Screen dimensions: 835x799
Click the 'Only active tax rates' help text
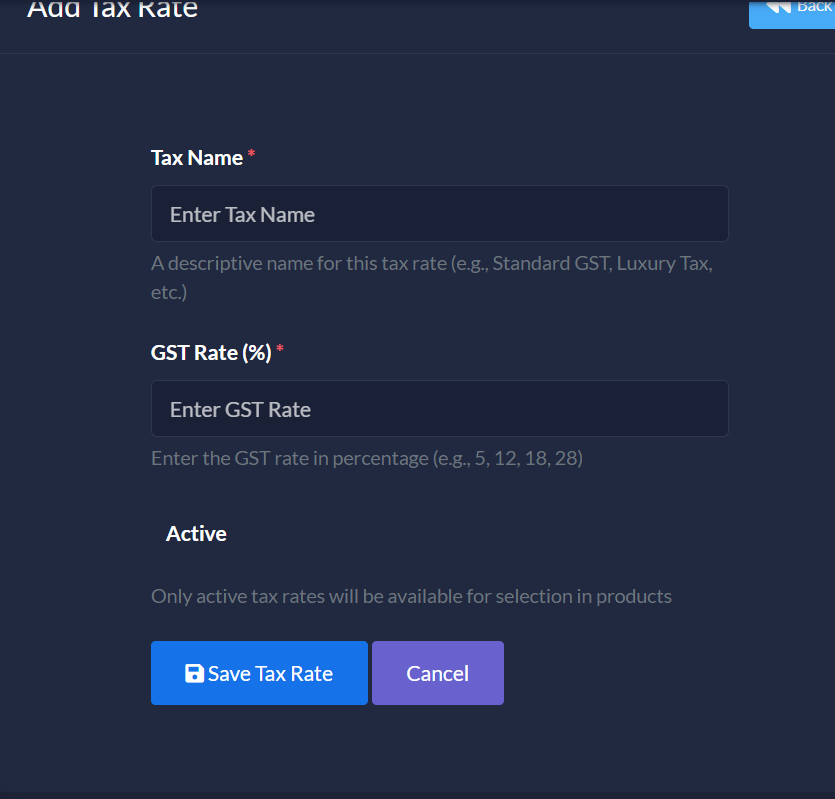411,596
